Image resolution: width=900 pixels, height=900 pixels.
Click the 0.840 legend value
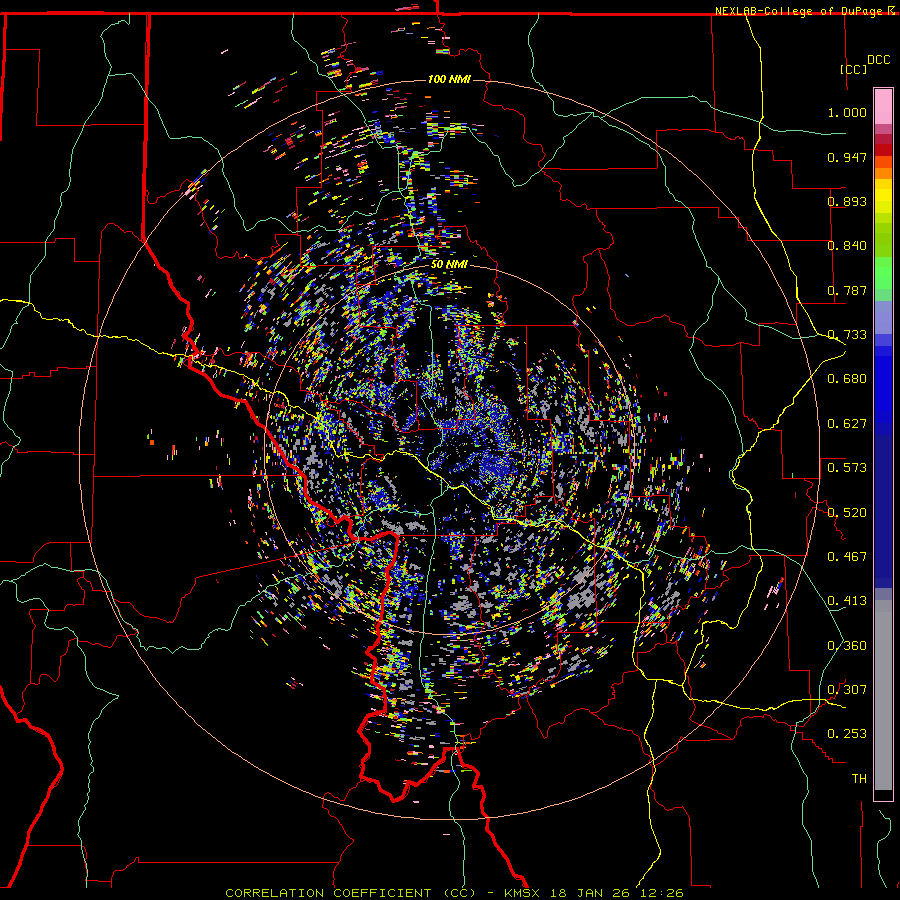coord(847,246)
